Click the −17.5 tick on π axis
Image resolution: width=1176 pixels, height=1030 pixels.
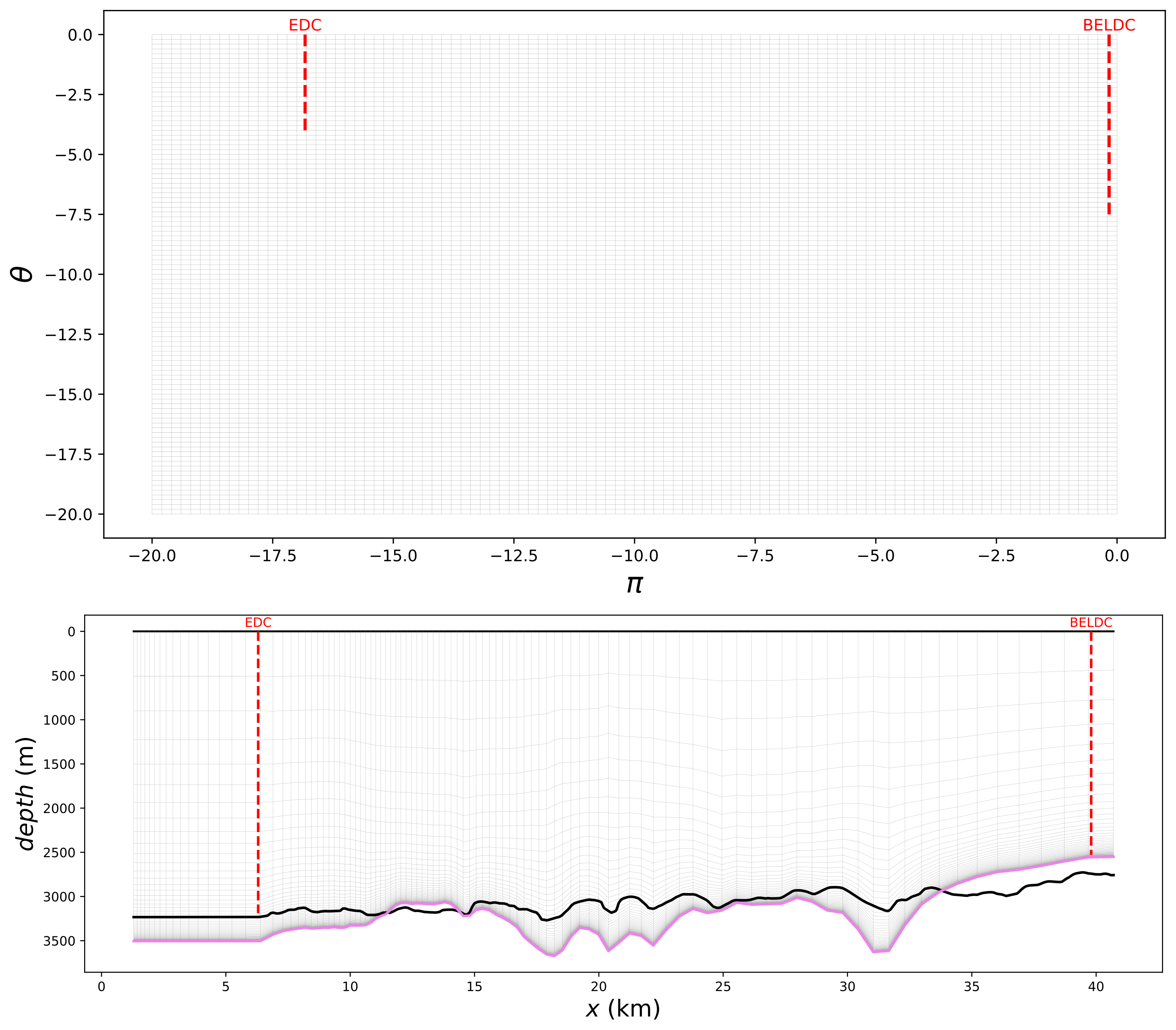pyautogui.click(x=272, y=556)
